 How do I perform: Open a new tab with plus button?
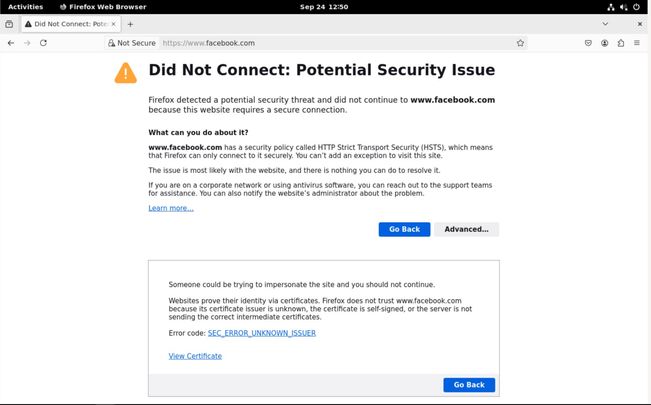pos(130,23)
